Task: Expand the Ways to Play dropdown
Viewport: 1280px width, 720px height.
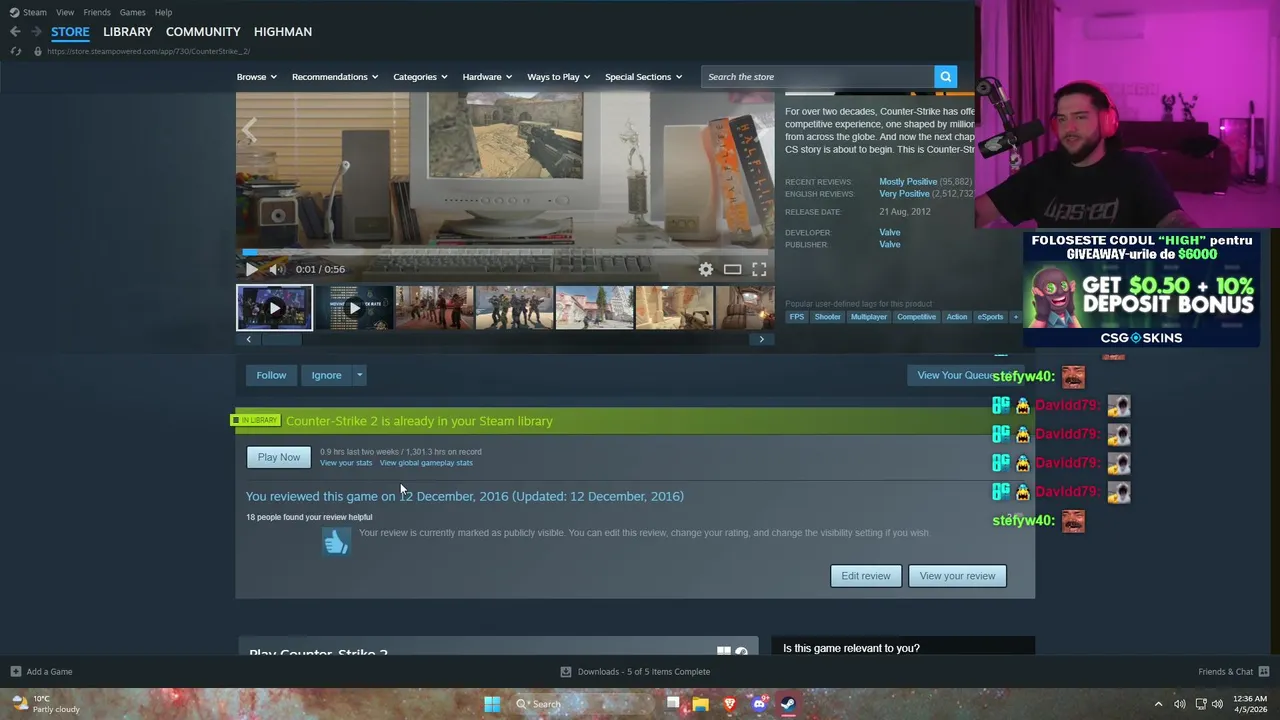Action: [x=559, y=77]
